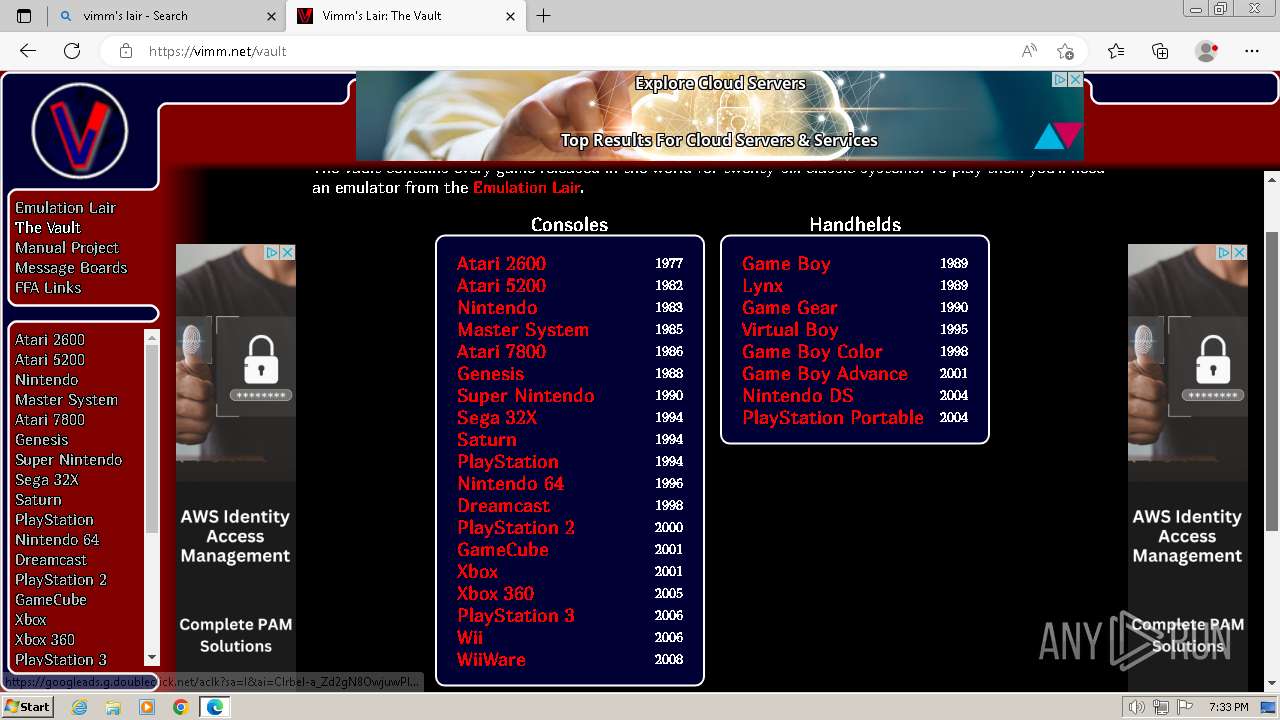This screenshot has height=720, width=1280.
Task: Open Manual Project in sidebar menu
Action: click(x=67, y=248)
